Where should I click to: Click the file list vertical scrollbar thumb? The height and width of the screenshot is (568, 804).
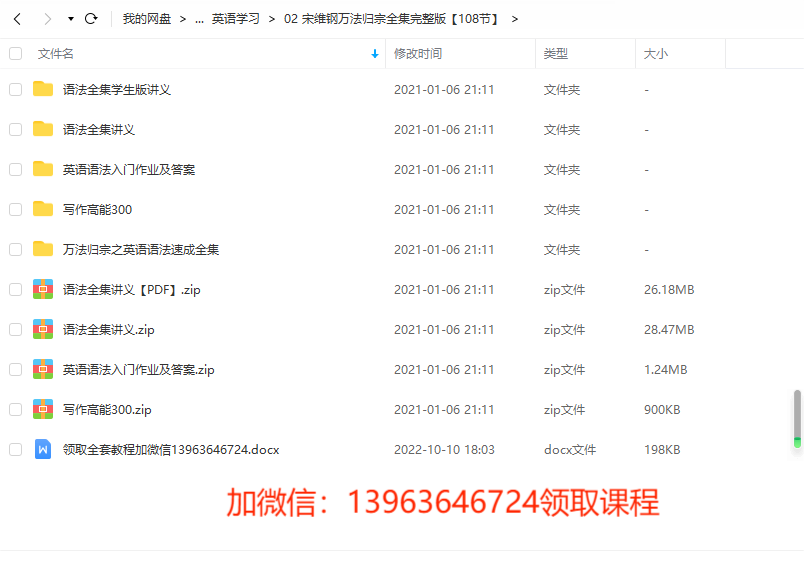[x=797, y=418]
